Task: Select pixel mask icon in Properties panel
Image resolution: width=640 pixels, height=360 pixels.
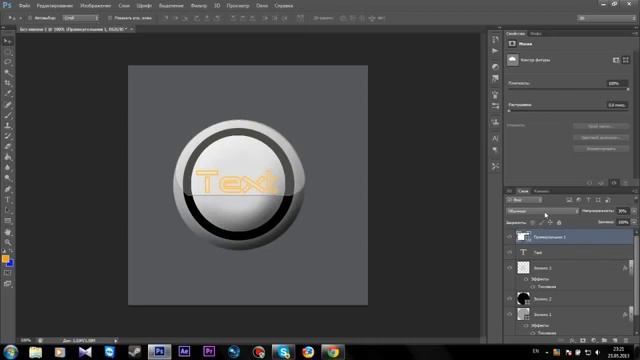Action: (x=616, y=60)
